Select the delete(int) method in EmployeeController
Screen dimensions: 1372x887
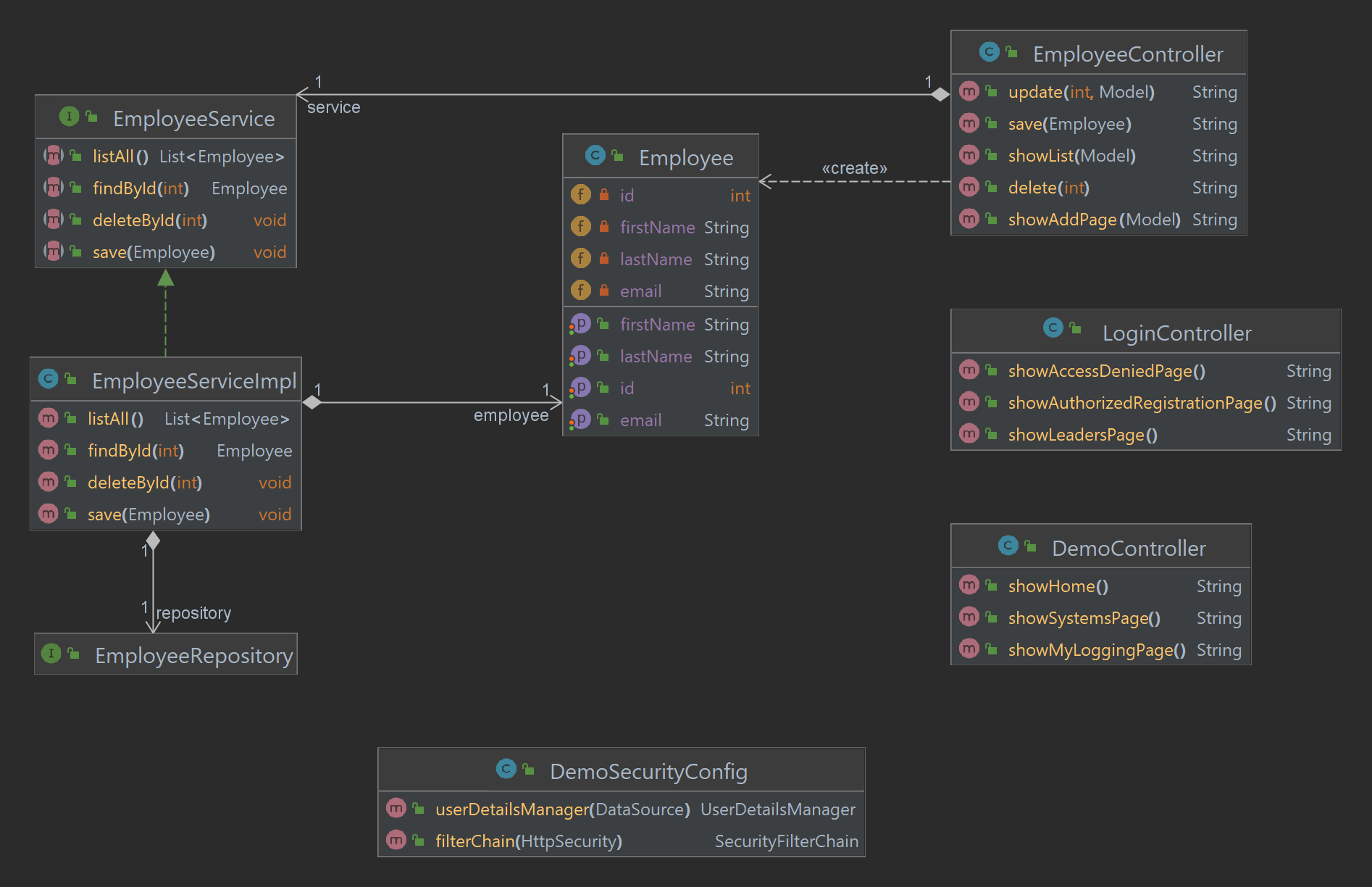pyautogui.click(x=1048, y=187)
